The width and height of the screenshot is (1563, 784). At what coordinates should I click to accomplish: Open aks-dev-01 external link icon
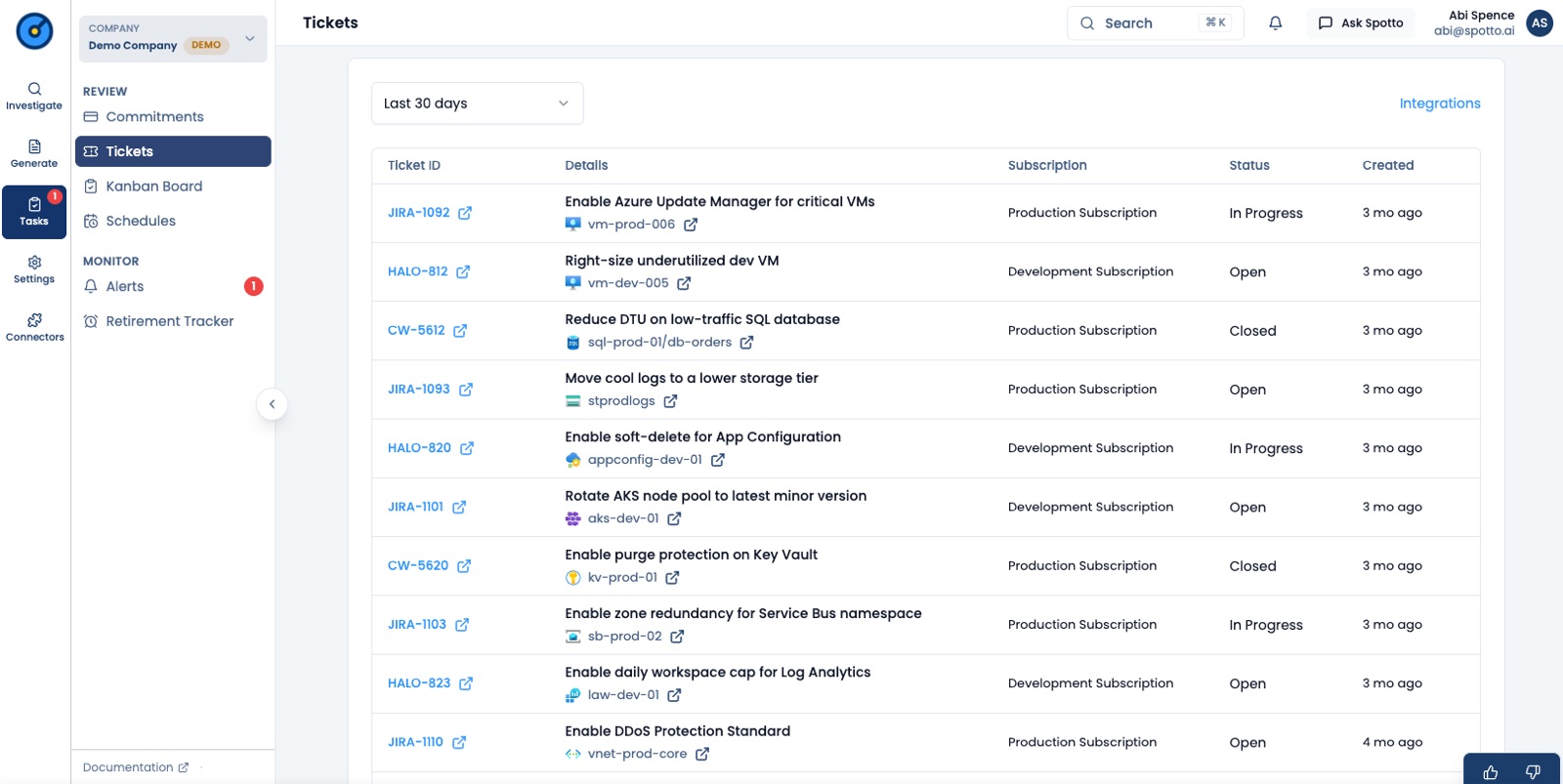point(674,518)
